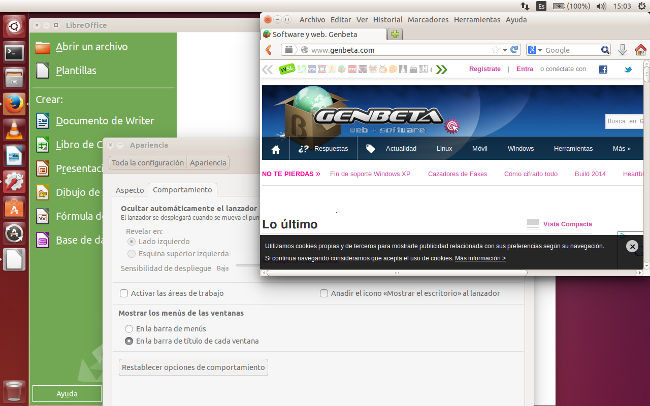Choose 'Lado izquierdo' reveal option

[x=131, y=241]
